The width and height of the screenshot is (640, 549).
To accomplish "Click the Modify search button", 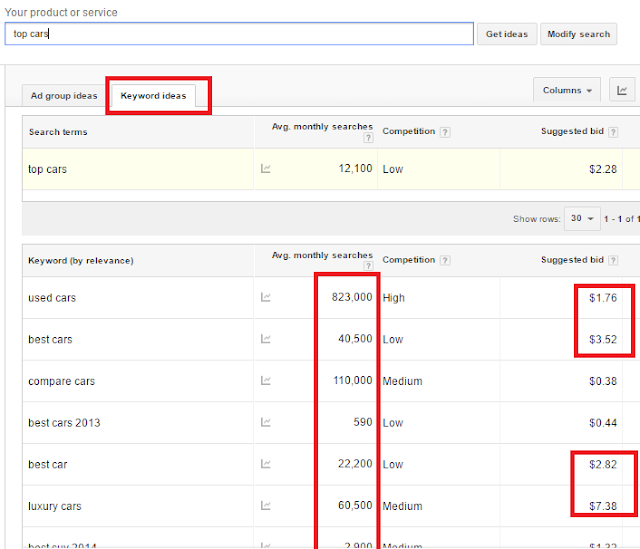I will click(578, 34).
